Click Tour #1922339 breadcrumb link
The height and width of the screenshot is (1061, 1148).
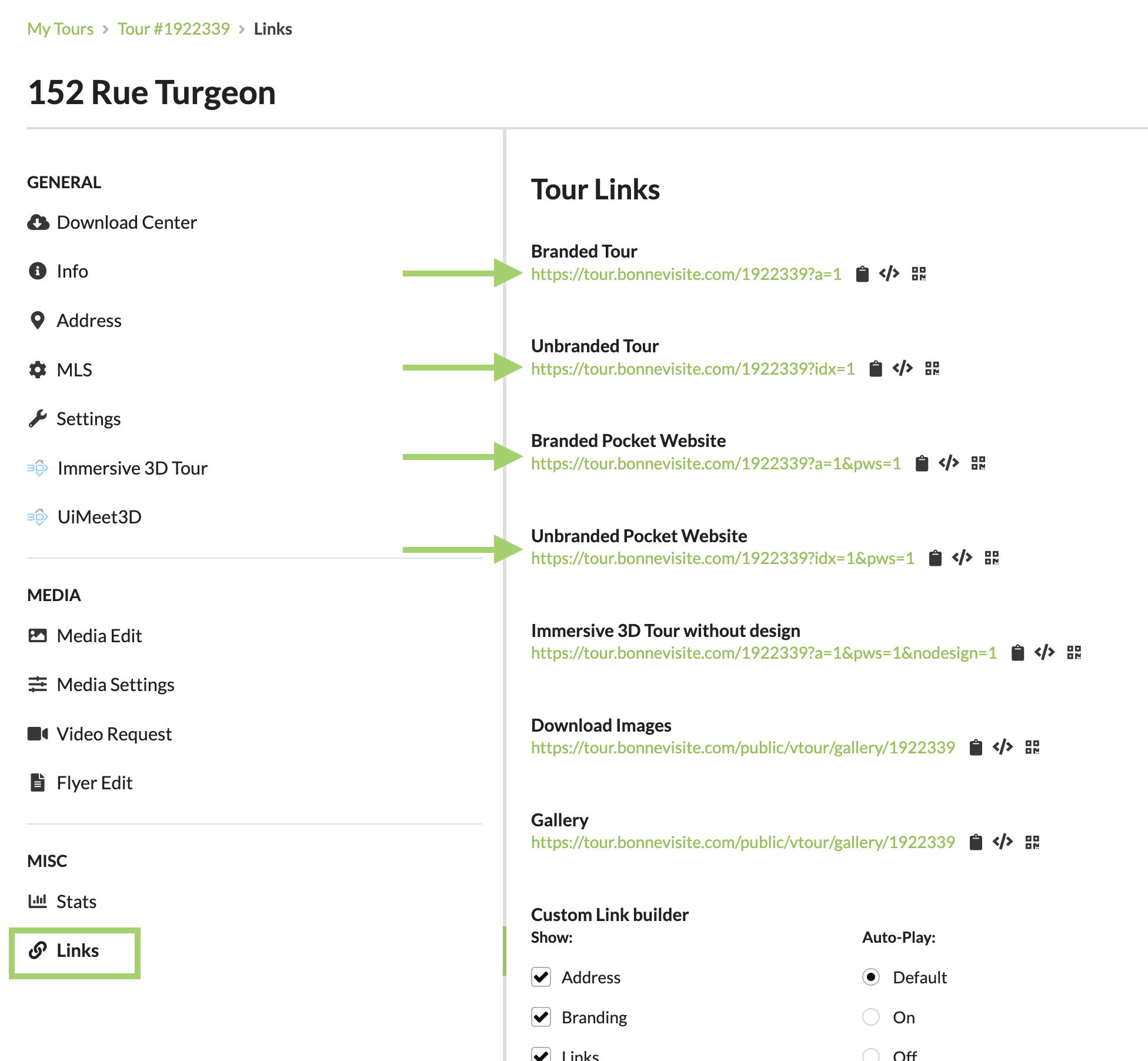[x=173, y=29]
